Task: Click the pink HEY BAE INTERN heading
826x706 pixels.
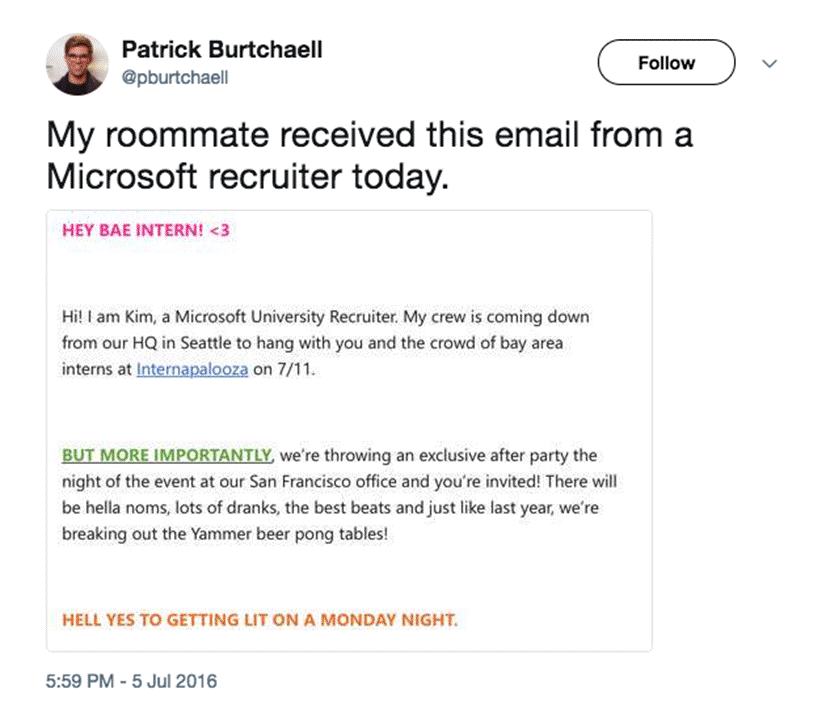Action: click(x=146, y=230)
